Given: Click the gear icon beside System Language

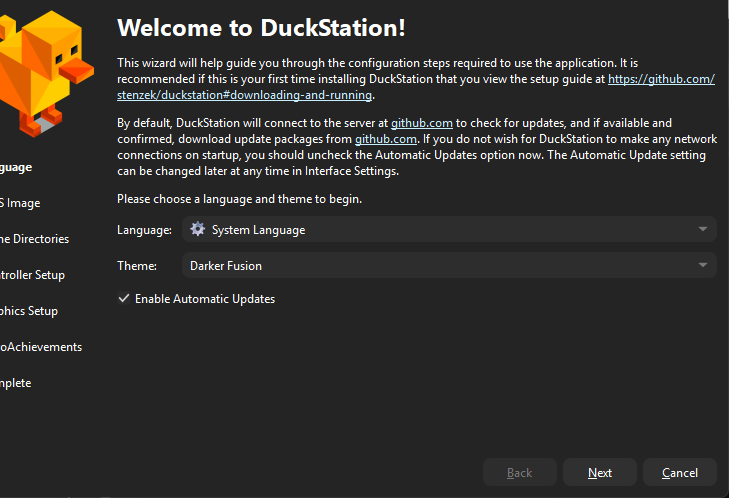Looking at the screenshot, I should [x=197, y=230].
